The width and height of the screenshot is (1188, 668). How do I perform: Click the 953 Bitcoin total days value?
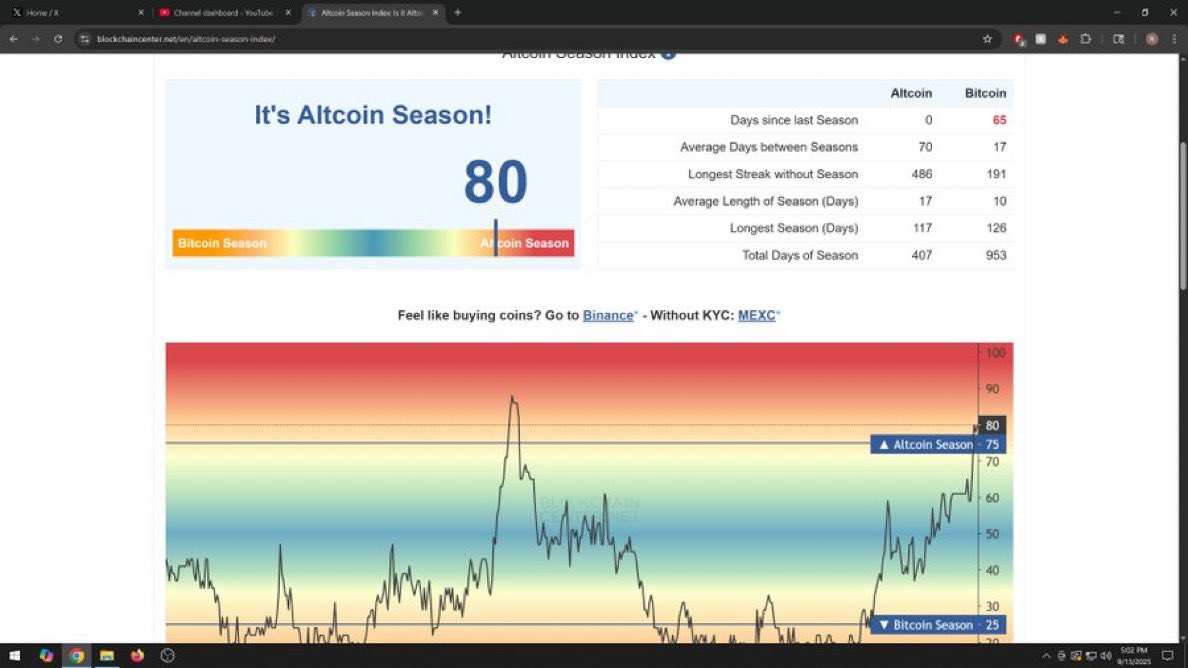[996, 255]
